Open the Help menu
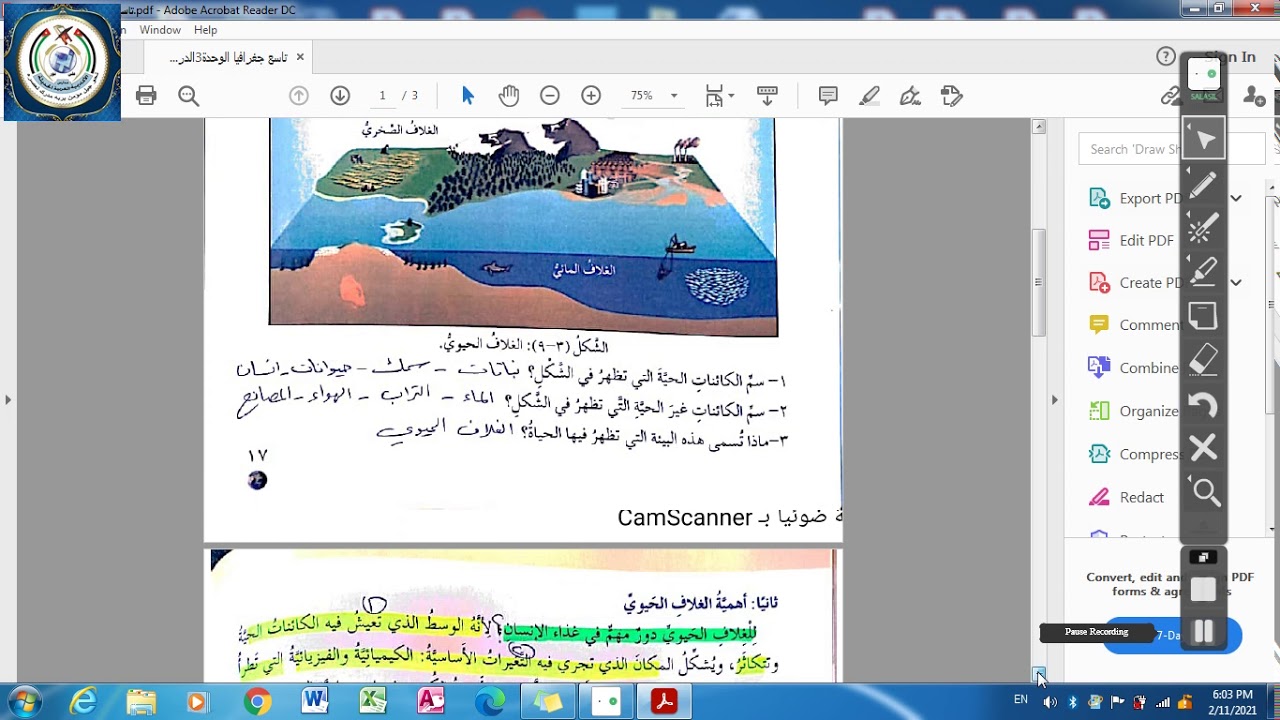 coord(205,30)
